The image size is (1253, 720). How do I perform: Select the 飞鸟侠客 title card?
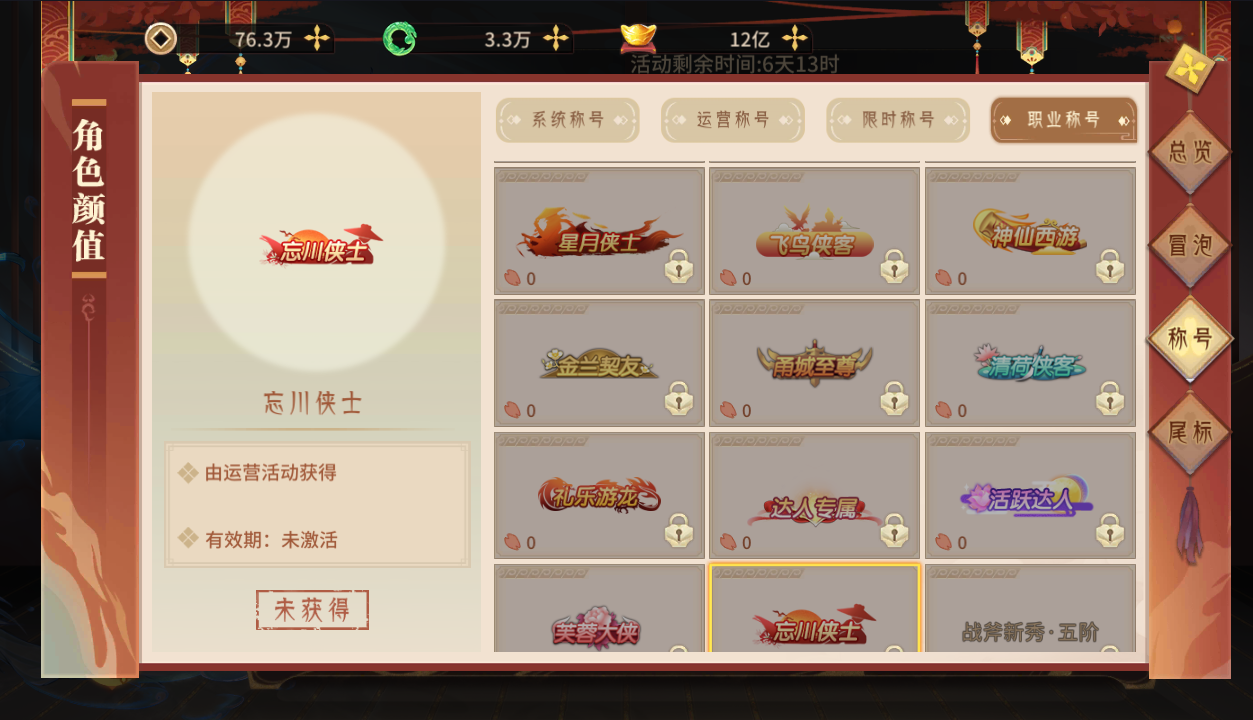(x=815, y=231)
